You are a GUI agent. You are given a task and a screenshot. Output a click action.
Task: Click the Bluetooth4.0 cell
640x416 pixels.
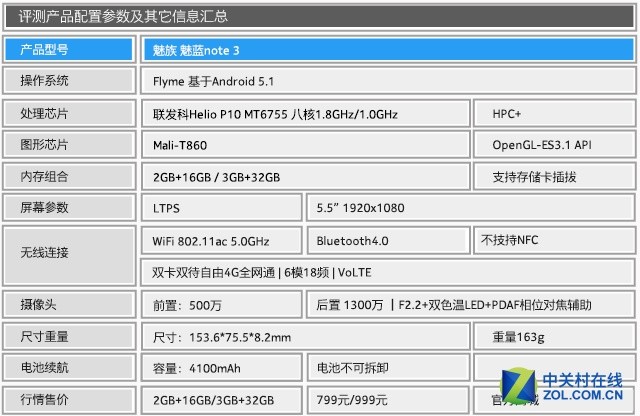388,241
